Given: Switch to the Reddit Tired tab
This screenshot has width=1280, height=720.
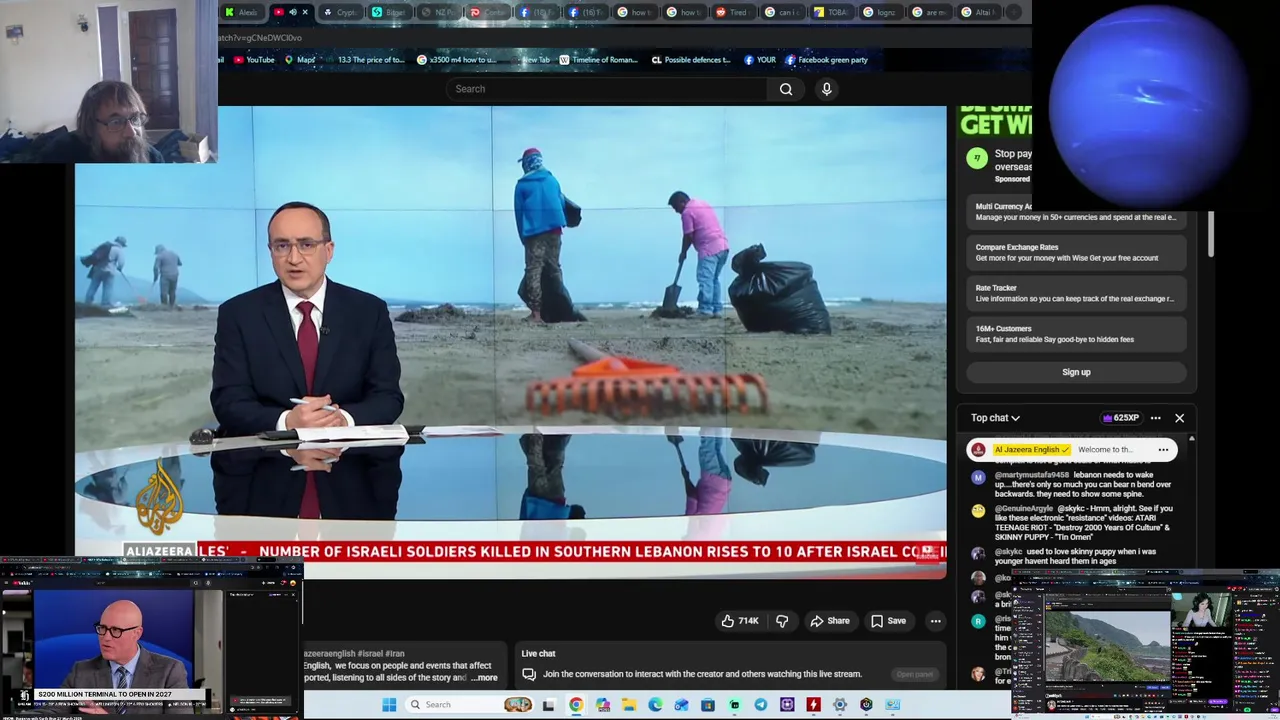Looking at the screenshot, I should [x=732, y=12].
